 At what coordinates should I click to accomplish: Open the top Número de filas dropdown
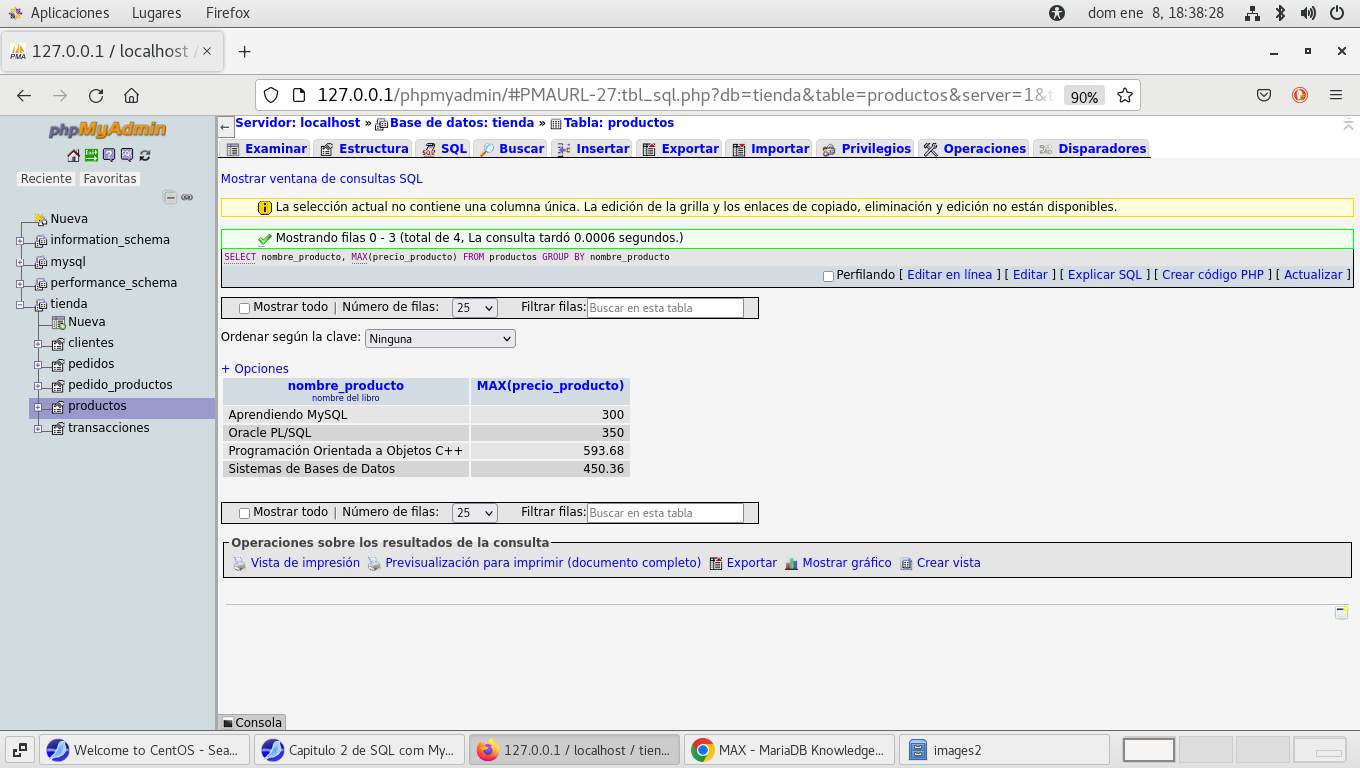click(x=474, y=308)
